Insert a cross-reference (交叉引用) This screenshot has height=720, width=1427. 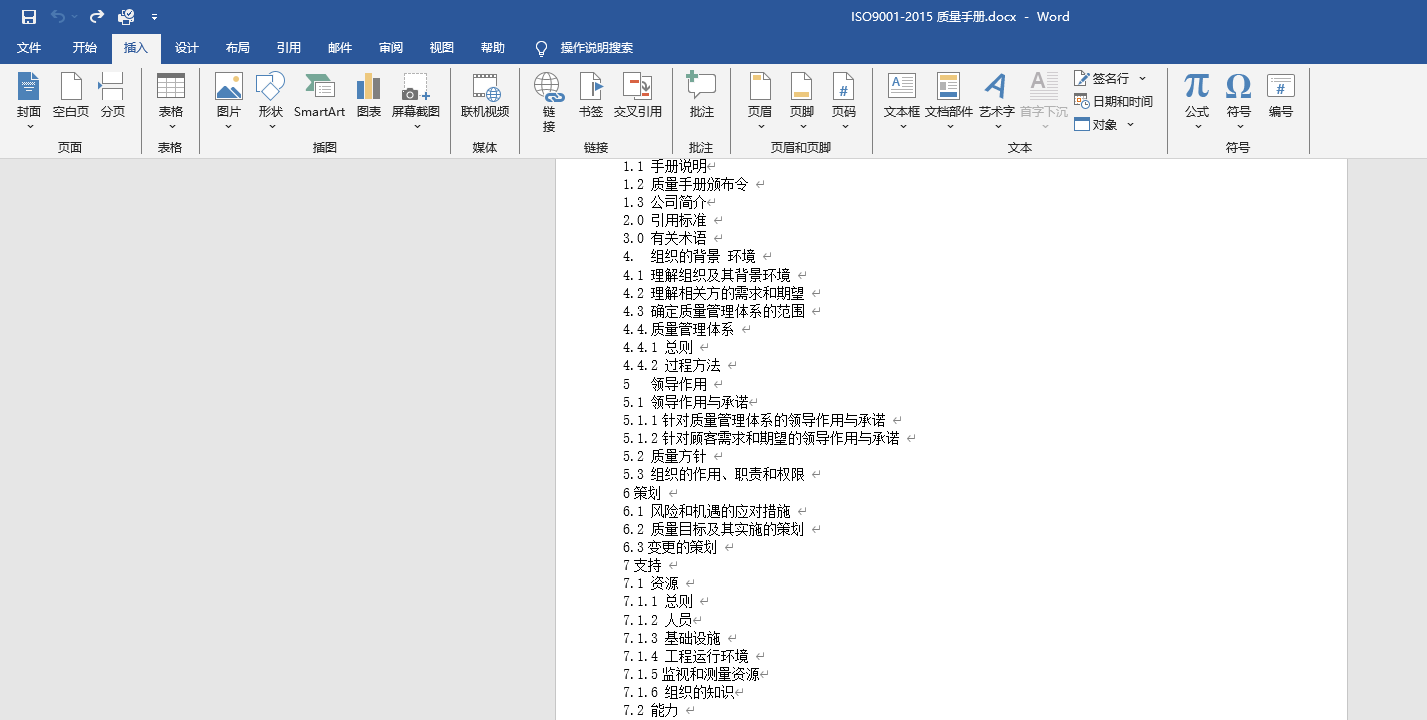(x=638, y=97)
